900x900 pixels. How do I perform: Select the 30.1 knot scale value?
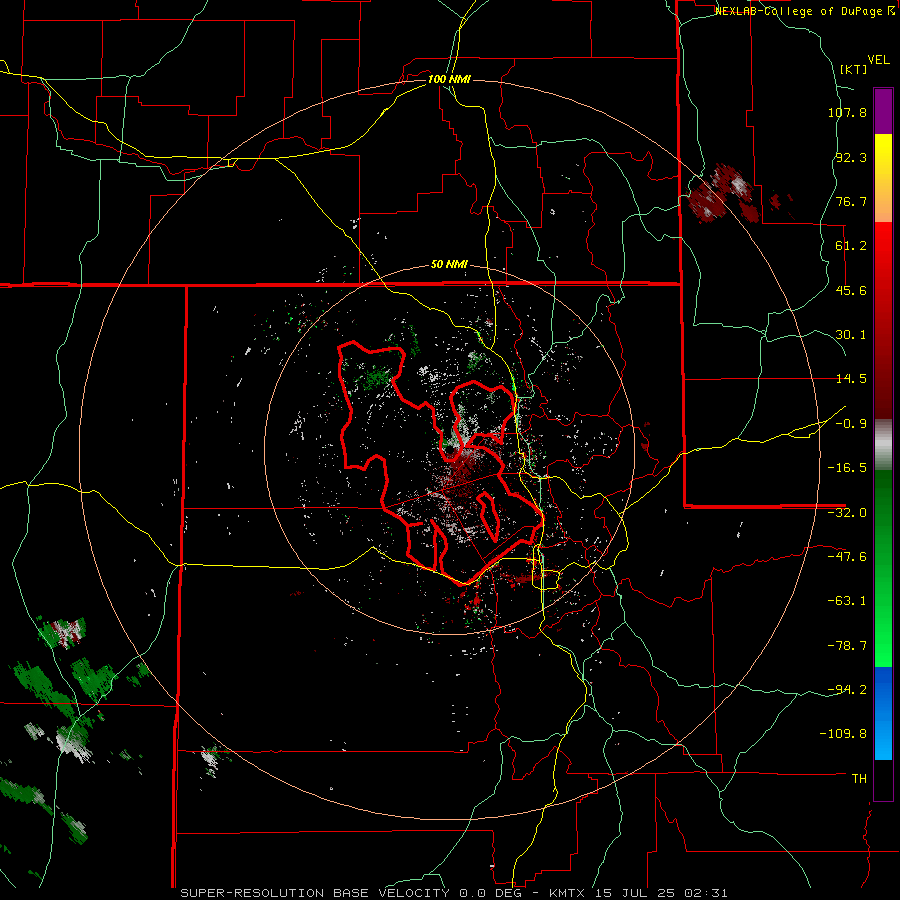(x=851, y=335)
